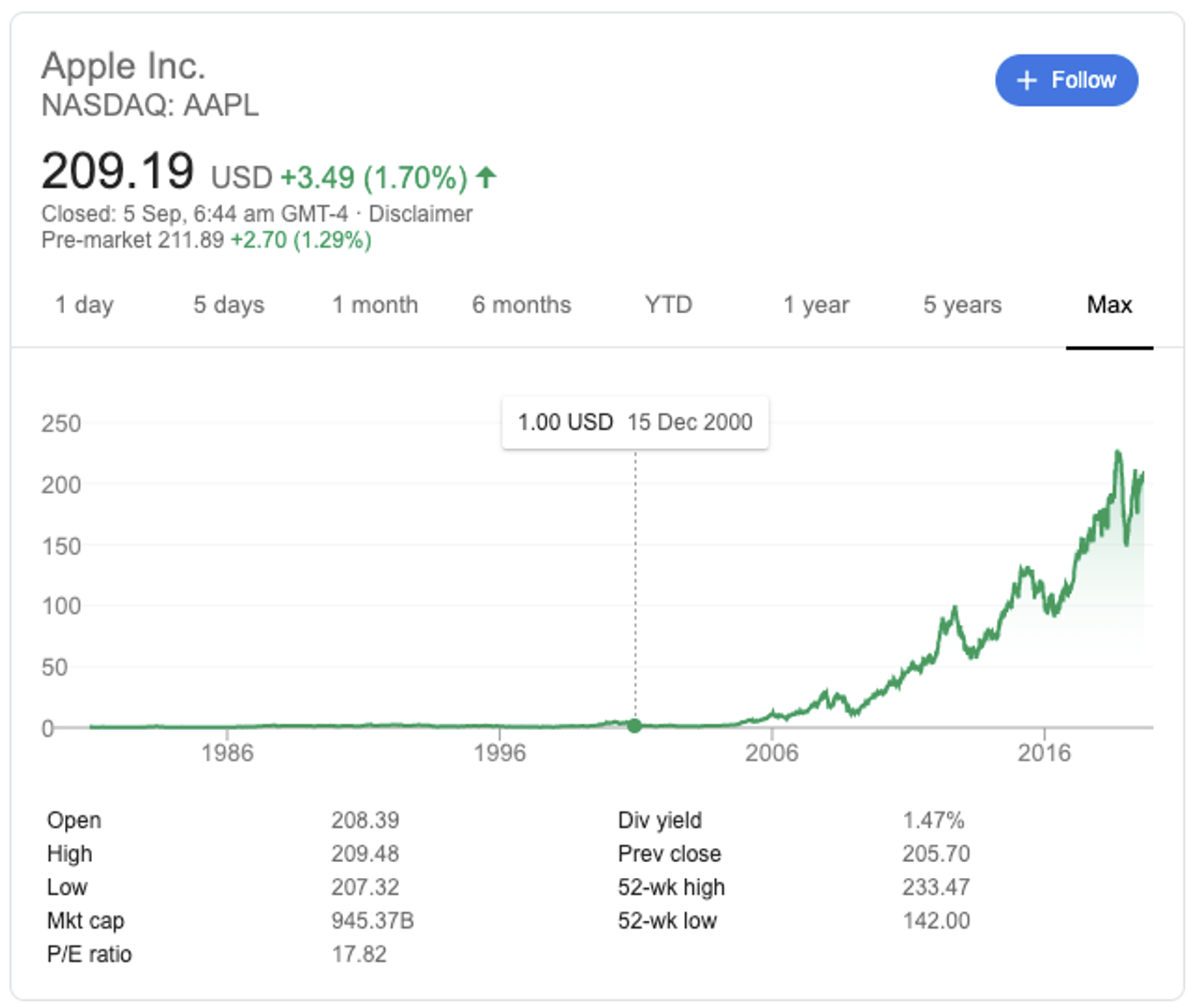Select the Max range tab
This screenshot has width=1196, height=1008.
(x=1109, y=305)
